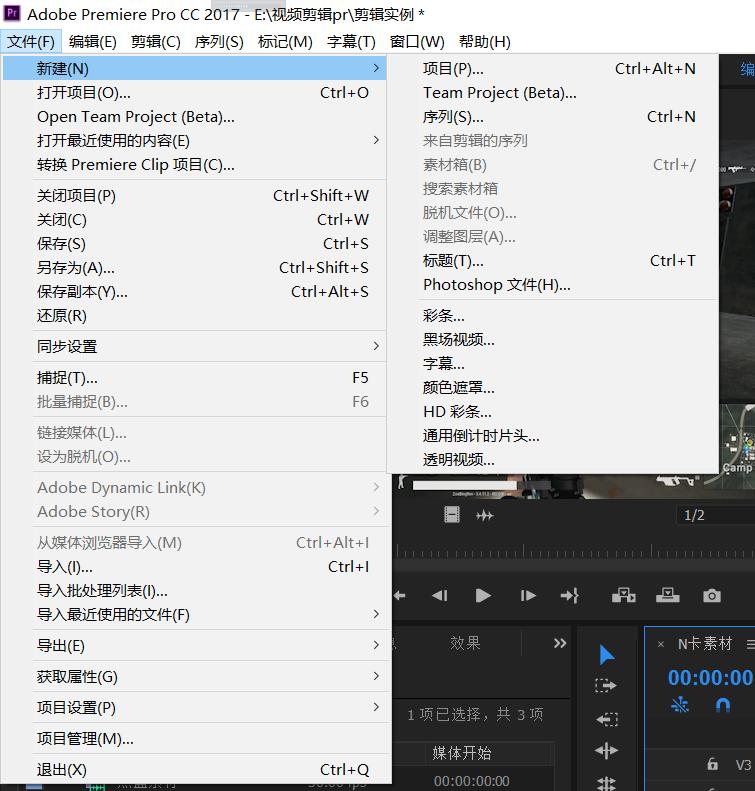Select the Track Select Forward tool
755x791 pixels.
click(x=606, y=686)
